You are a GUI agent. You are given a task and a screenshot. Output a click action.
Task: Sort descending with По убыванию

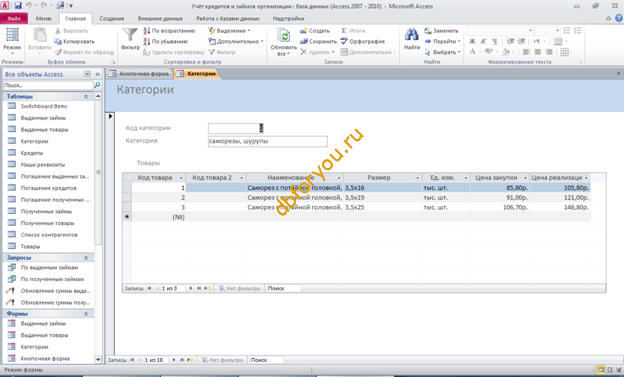click(x=165, y=41)
